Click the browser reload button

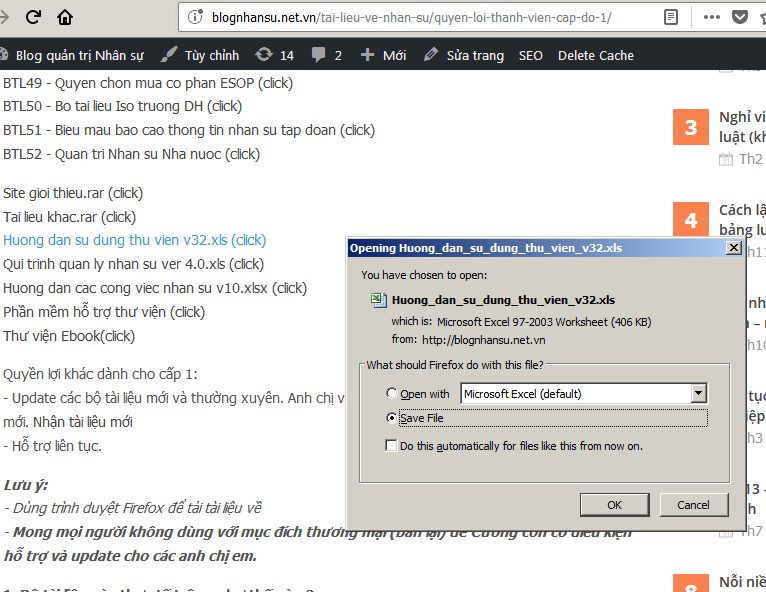click(33, 17)
